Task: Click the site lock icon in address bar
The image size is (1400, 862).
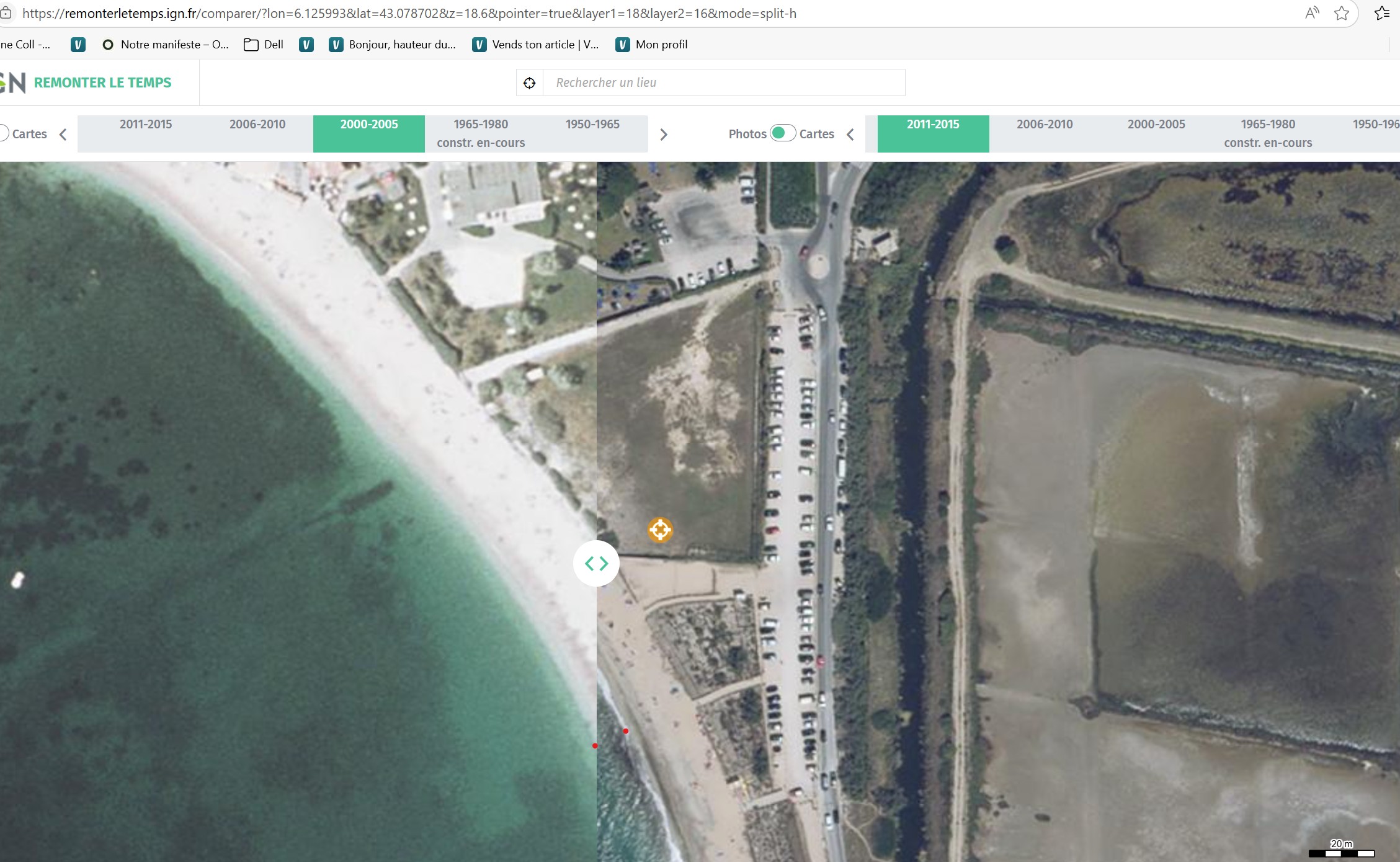Action: (6, 13)
